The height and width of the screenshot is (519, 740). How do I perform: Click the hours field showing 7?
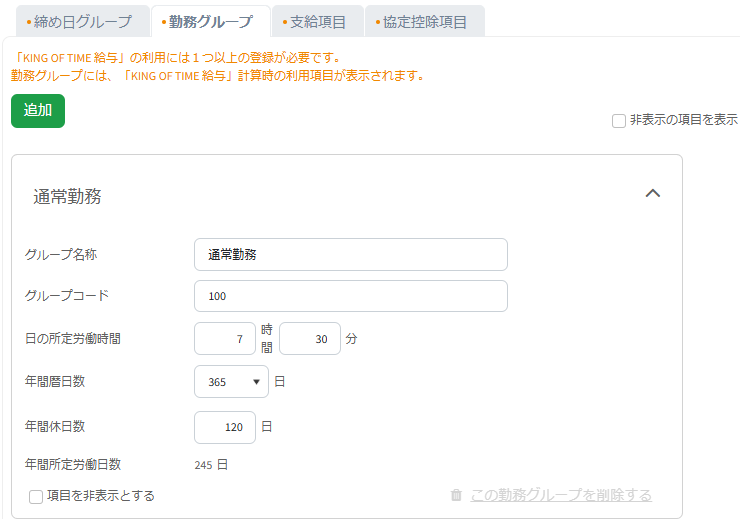pos(225,338)
